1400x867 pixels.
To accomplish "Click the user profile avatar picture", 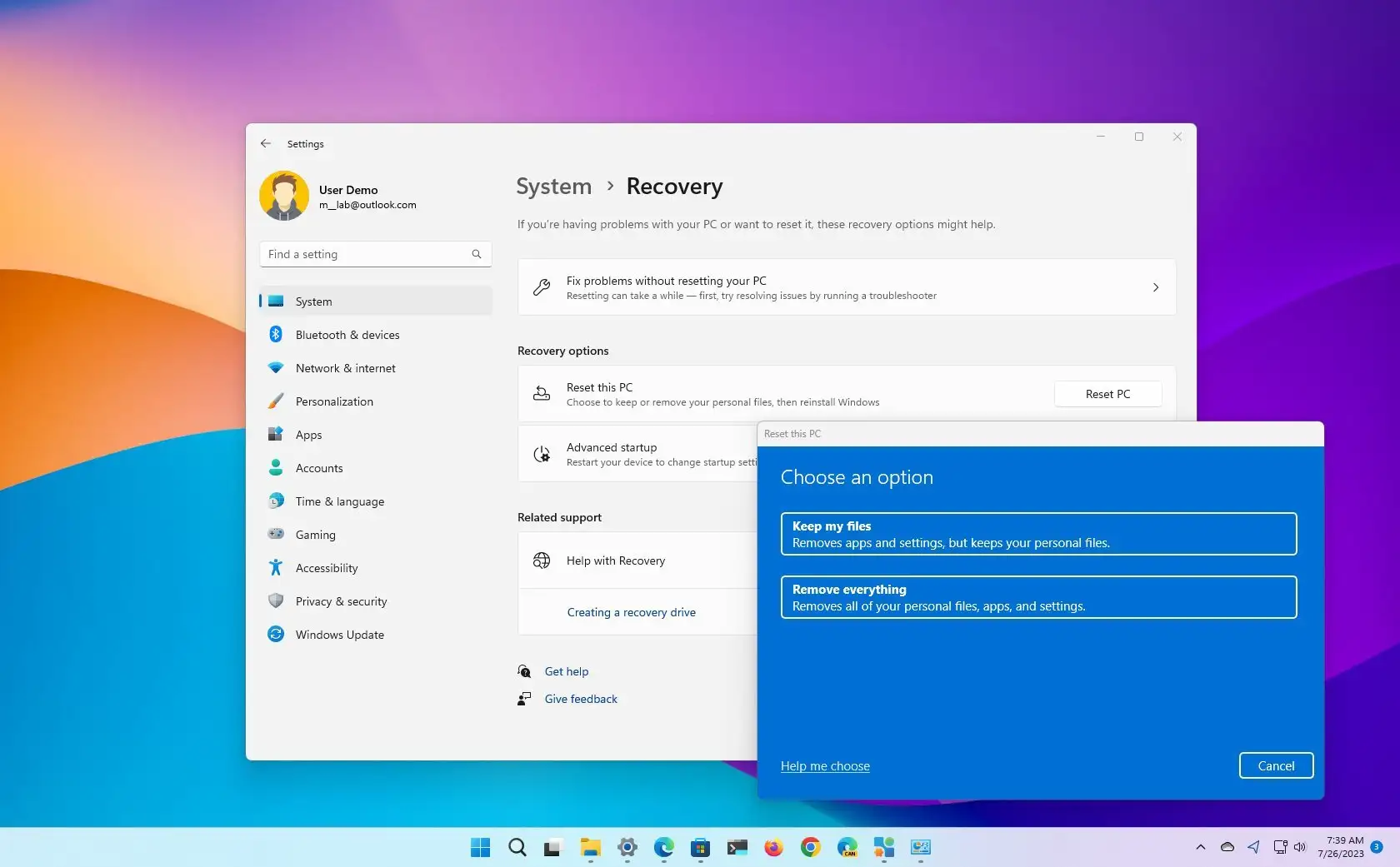I will 283,195.
